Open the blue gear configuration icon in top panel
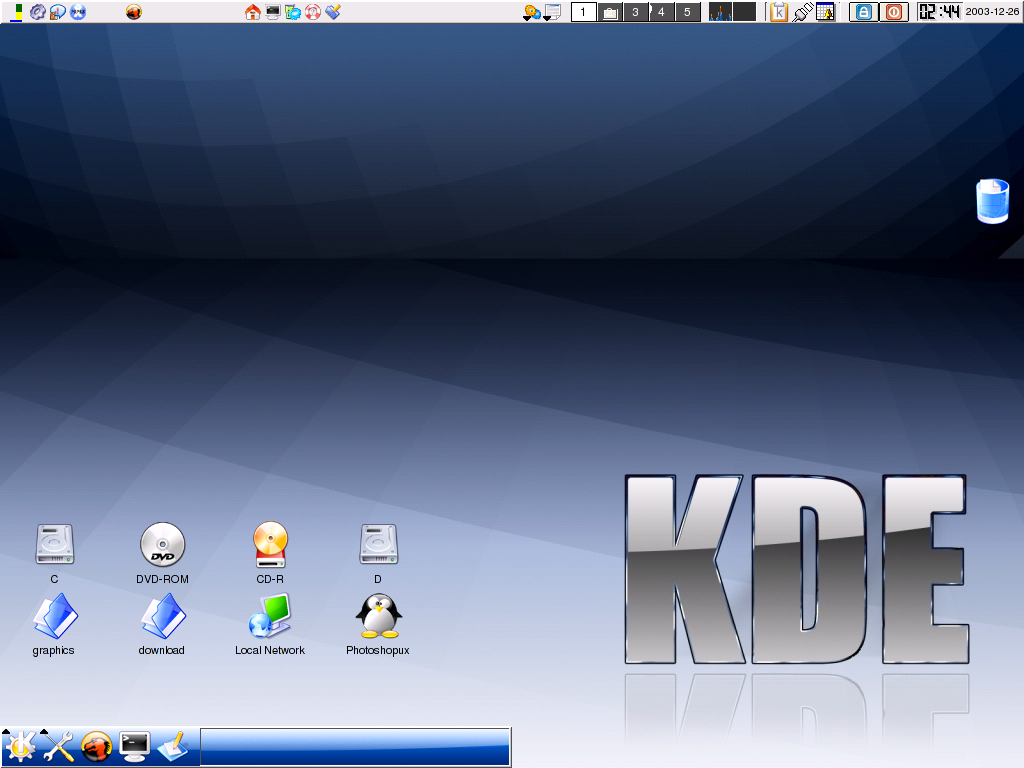This screenshot has width=1024, height=768. [x=38, y=12]
